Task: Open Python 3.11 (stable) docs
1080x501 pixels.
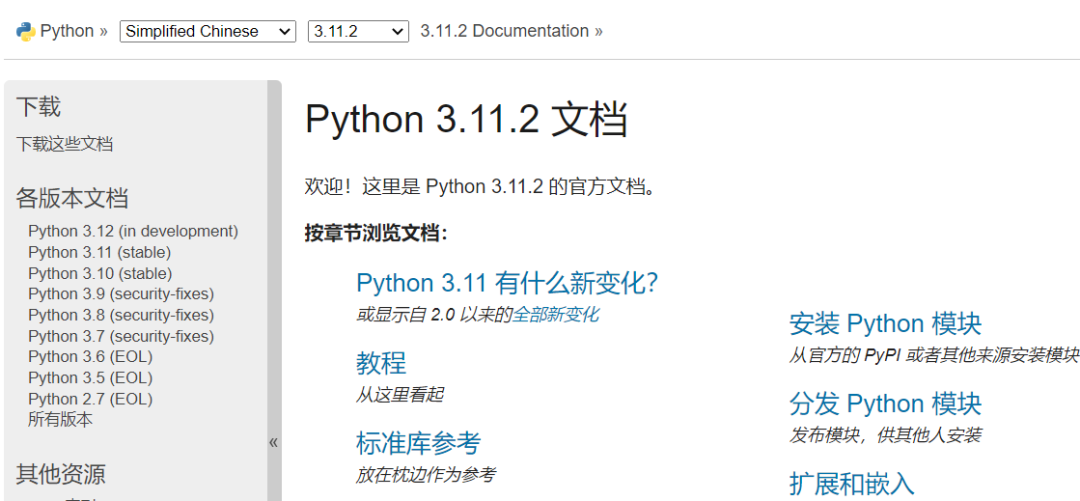Action: [99, 252]
